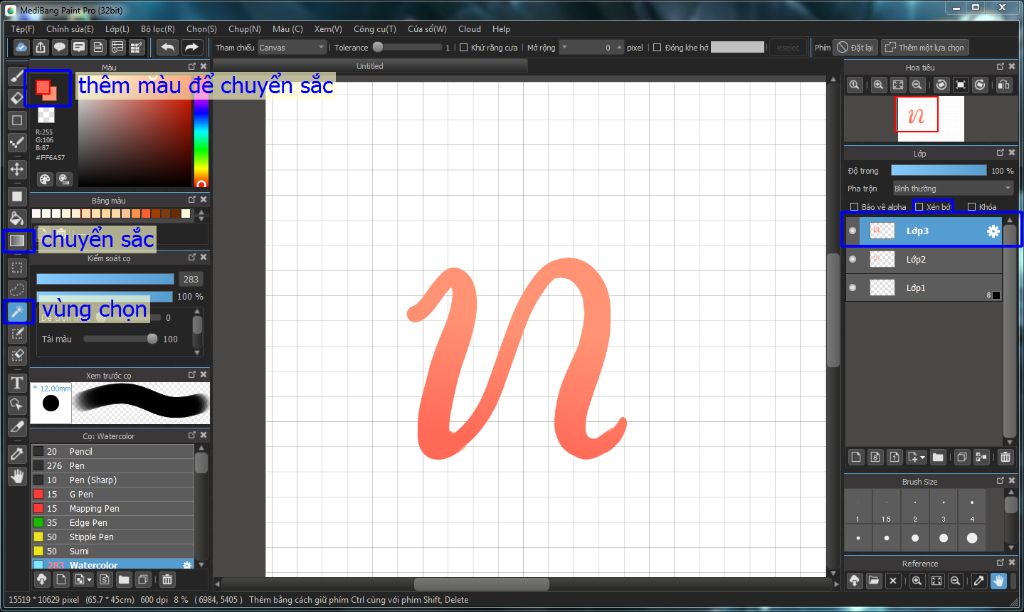1024x612 pixels.
Task: Open the Chỉnh sửa(E) menu
Action: point(69,29)
